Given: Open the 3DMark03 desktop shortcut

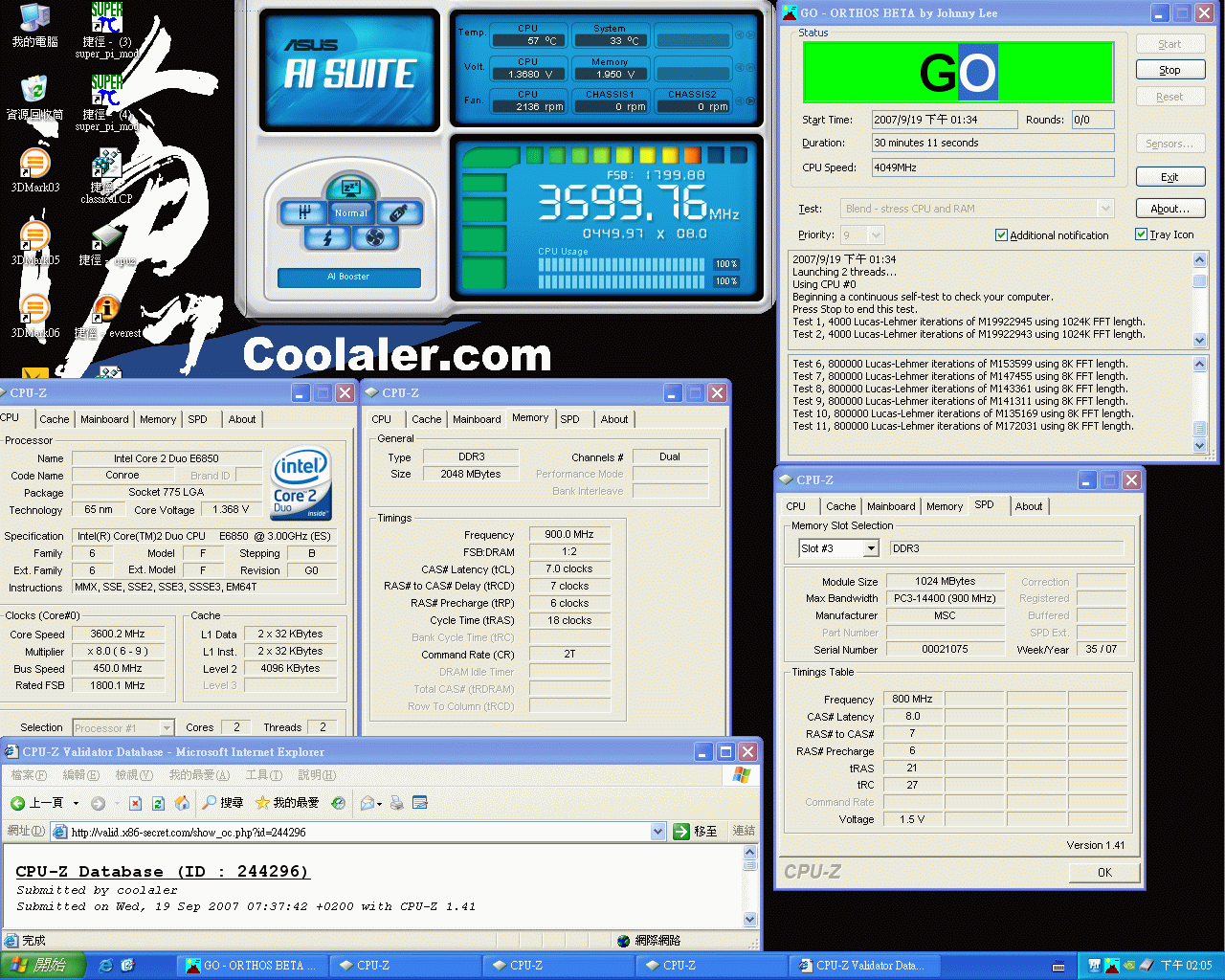Looking at the screenshot, I should [x=34, y=170].
